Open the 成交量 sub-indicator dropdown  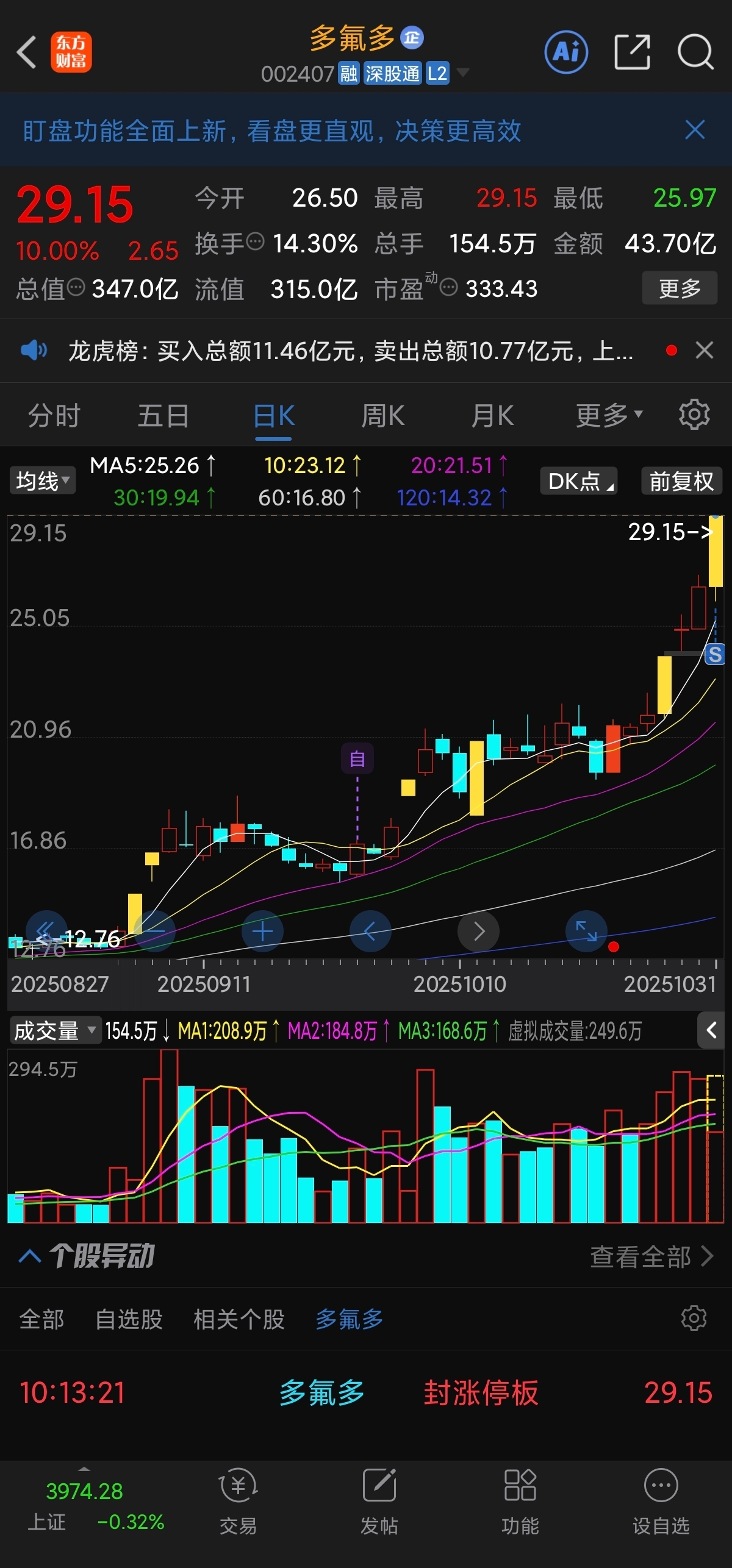[x=54, y=1031]
